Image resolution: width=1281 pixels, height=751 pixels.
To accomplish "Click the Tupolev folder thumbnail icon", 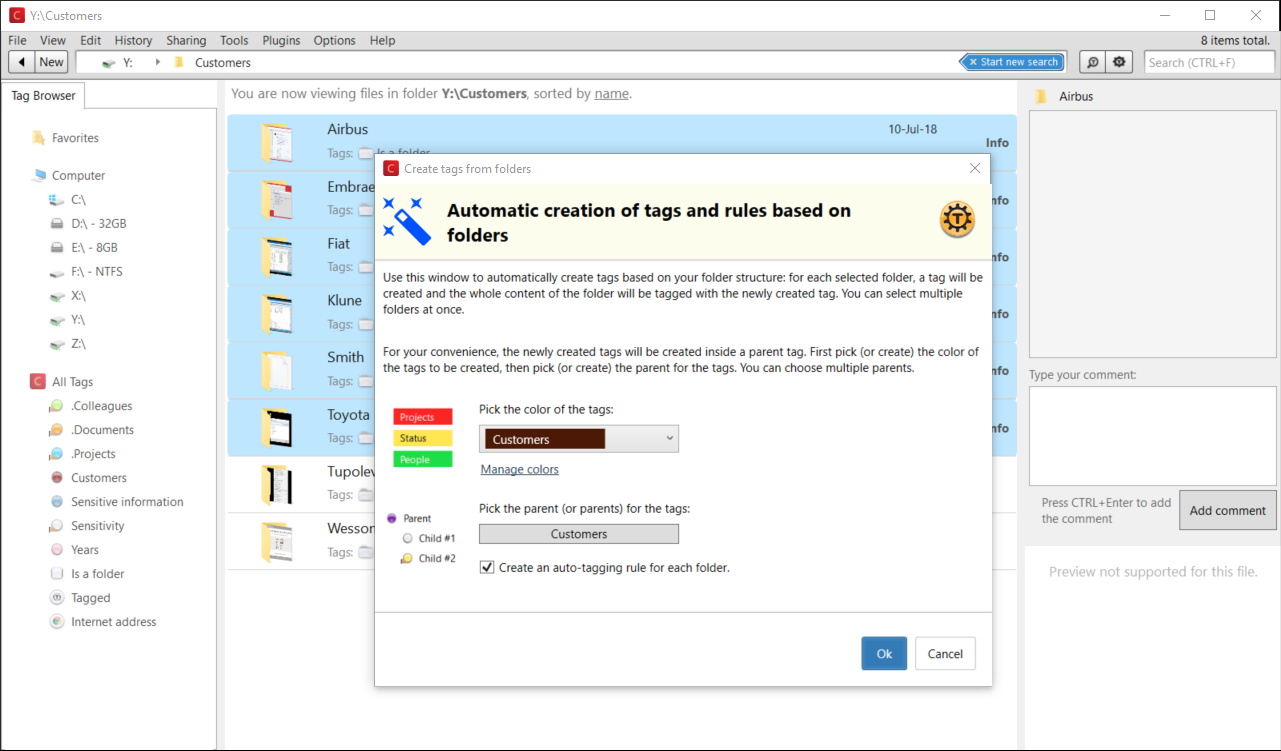I will [x=276, y=485].
